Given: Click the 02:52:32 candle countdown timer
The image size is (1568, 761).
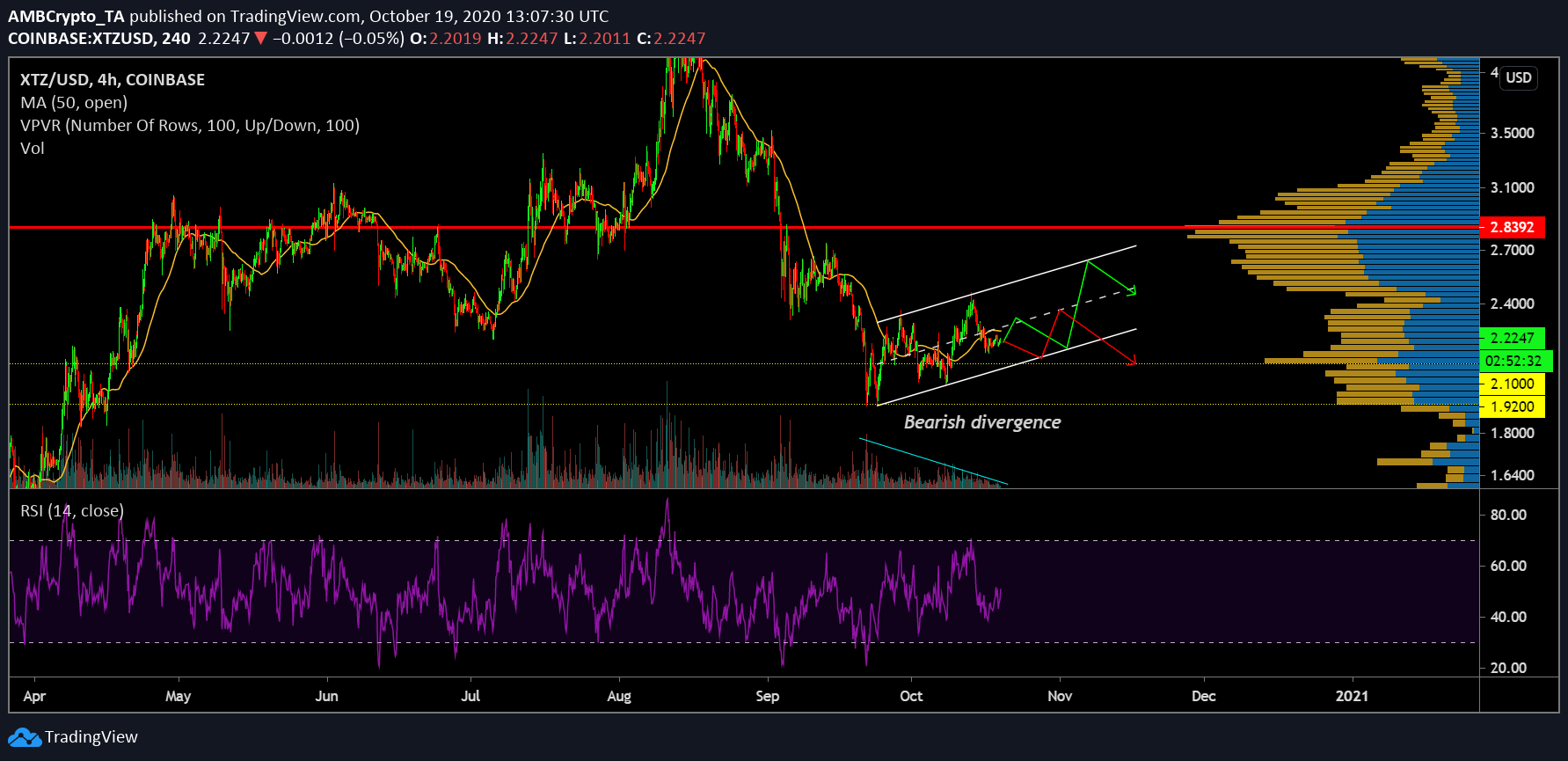Looking at the screenshot, I should [x=1513, y=361].
